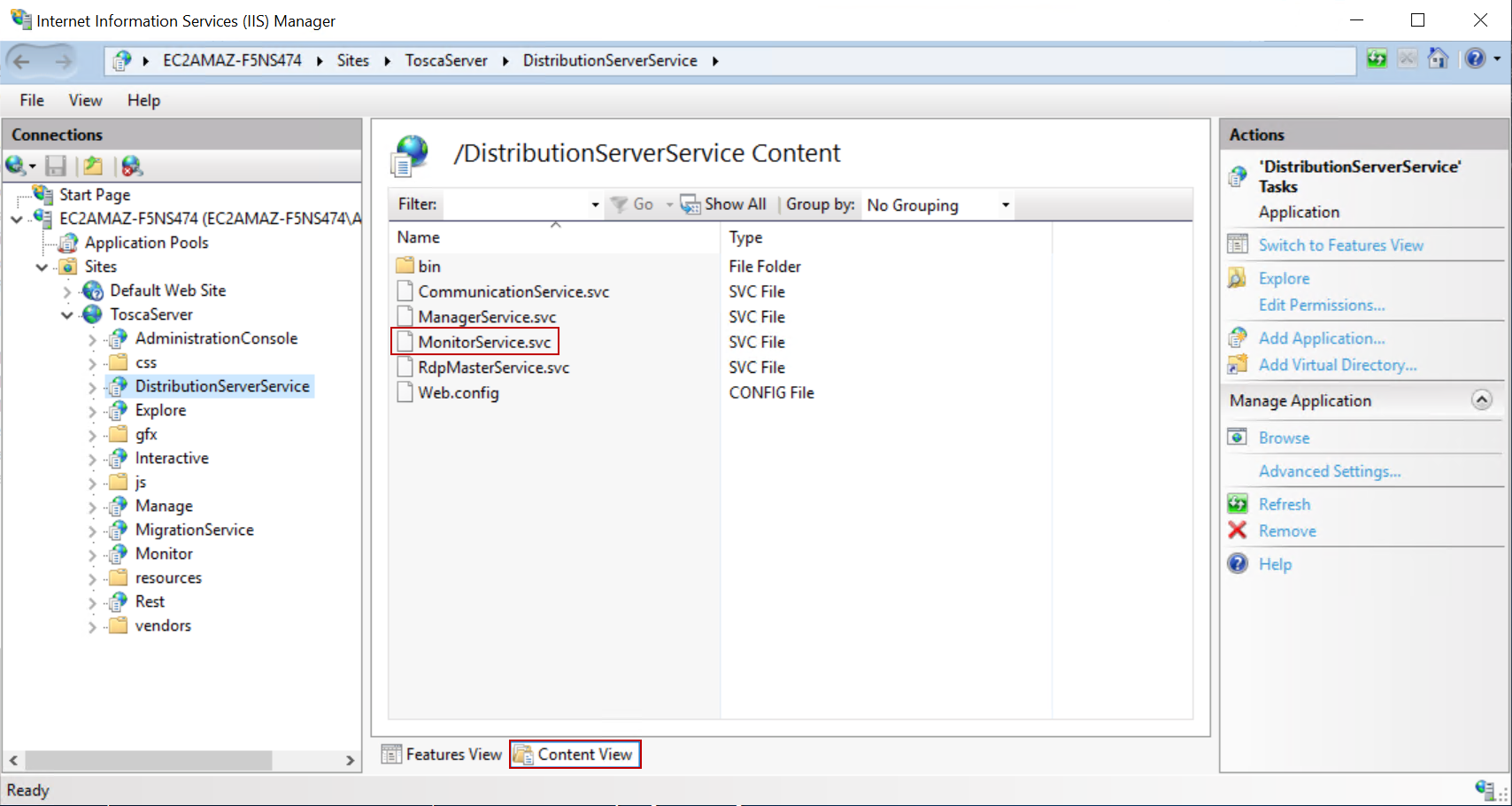Image resolution: width=1512 pixels, height=806 pixels.
Task: Click the back navigation arrow
Action: [x=22, y=61]
